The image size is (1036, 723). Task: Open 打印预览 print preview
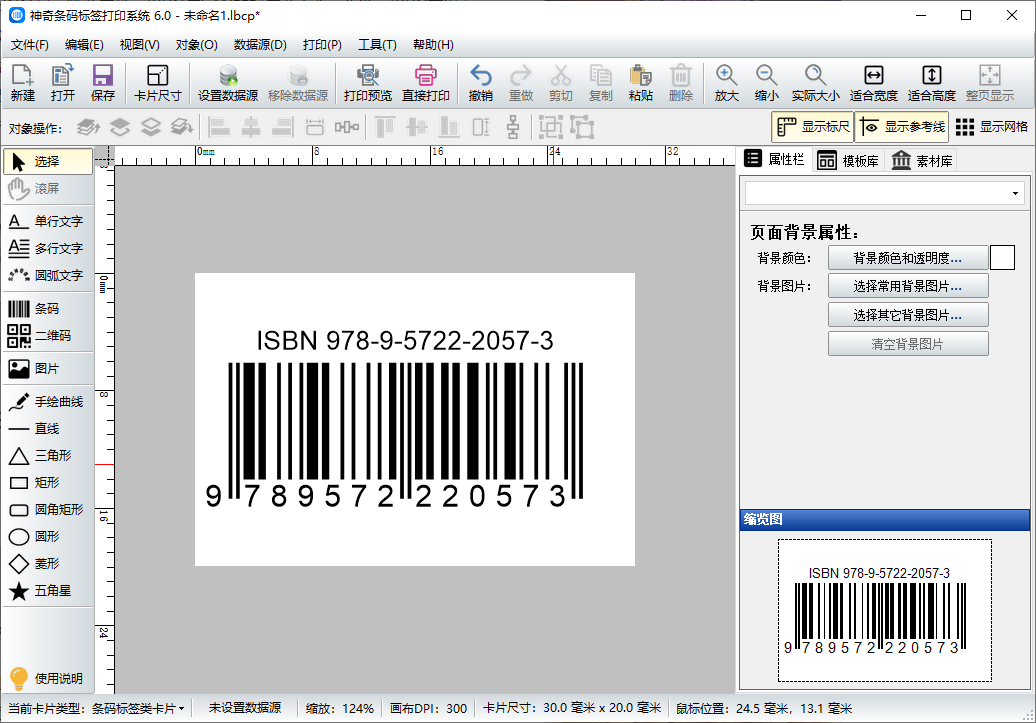[368, 82]
